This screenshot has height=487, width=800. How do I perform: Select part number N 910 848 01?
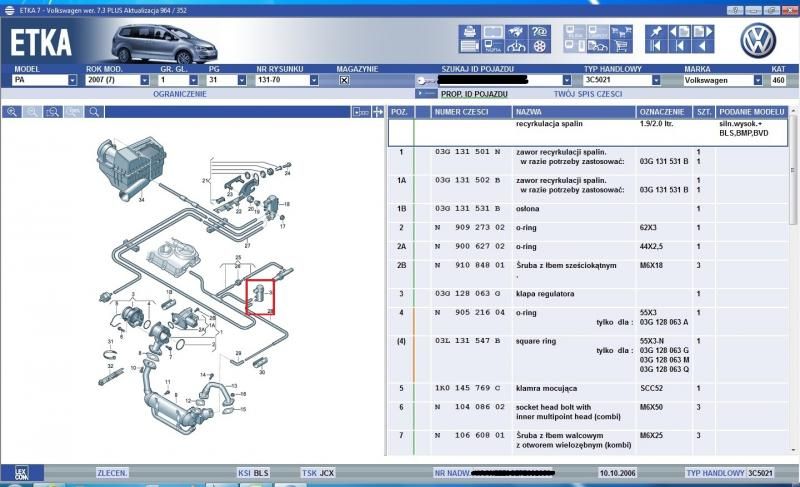click(469, 266)
